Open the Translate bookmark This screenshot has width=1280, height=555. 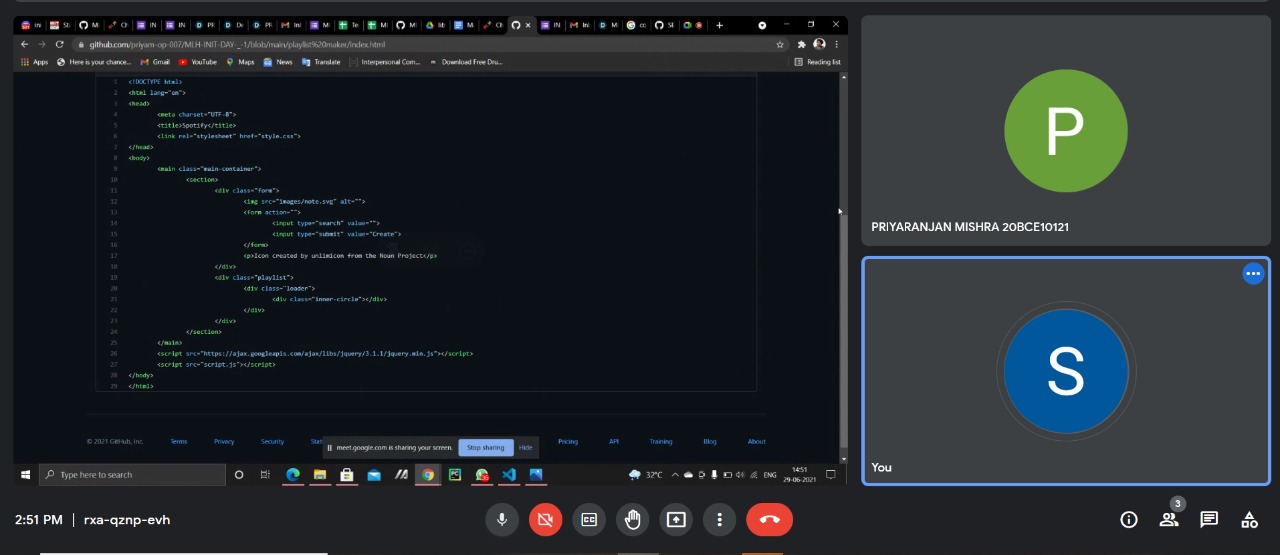coord(321,62)
